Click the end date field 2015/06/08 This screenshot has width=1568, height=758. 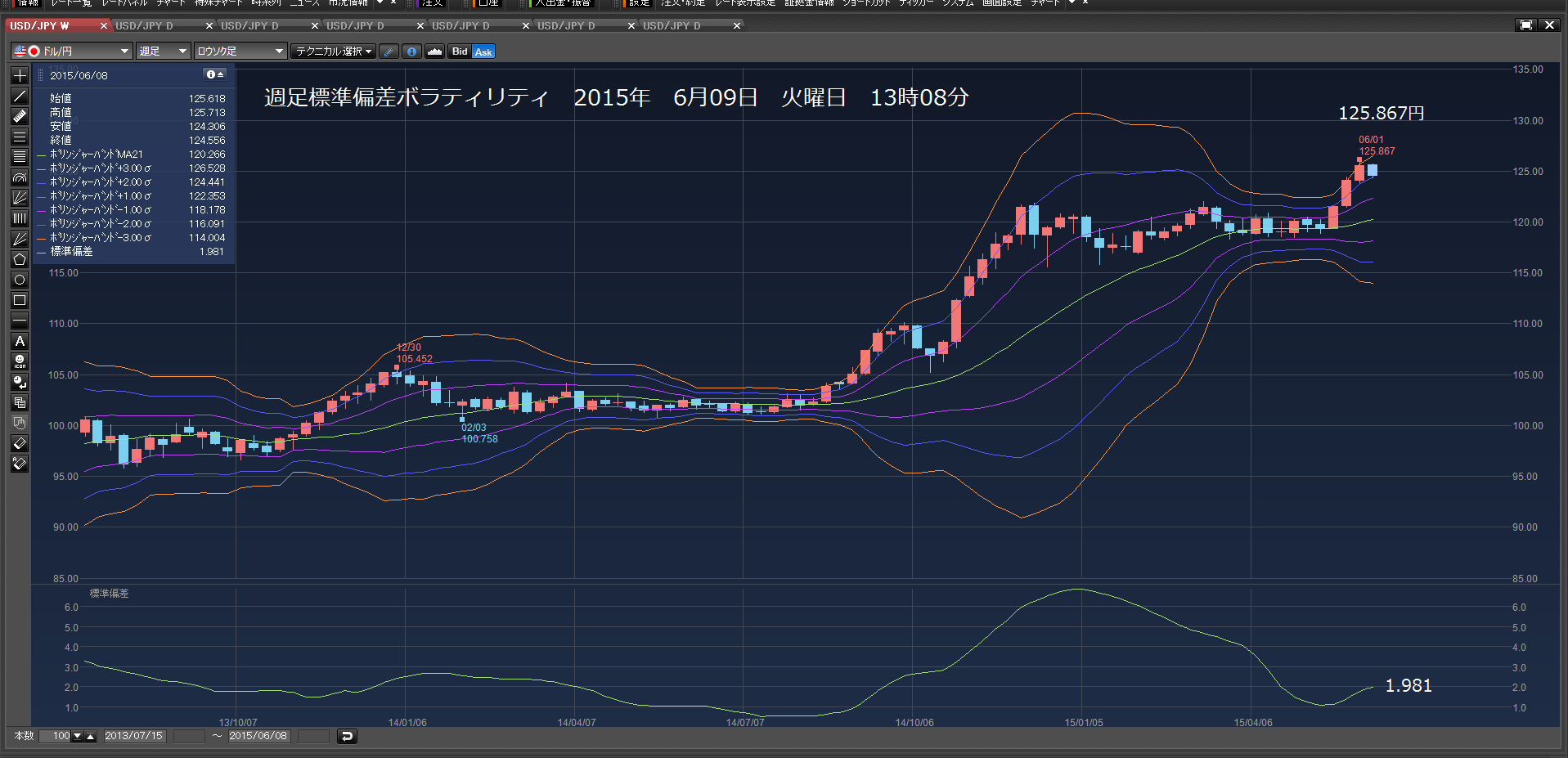258,736
